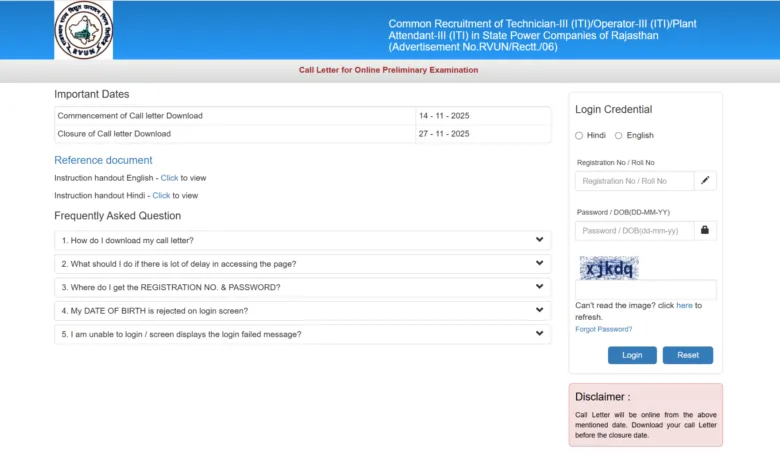Screen dimensions: 780x470
Task: Click the Login button
Action: 632,355
